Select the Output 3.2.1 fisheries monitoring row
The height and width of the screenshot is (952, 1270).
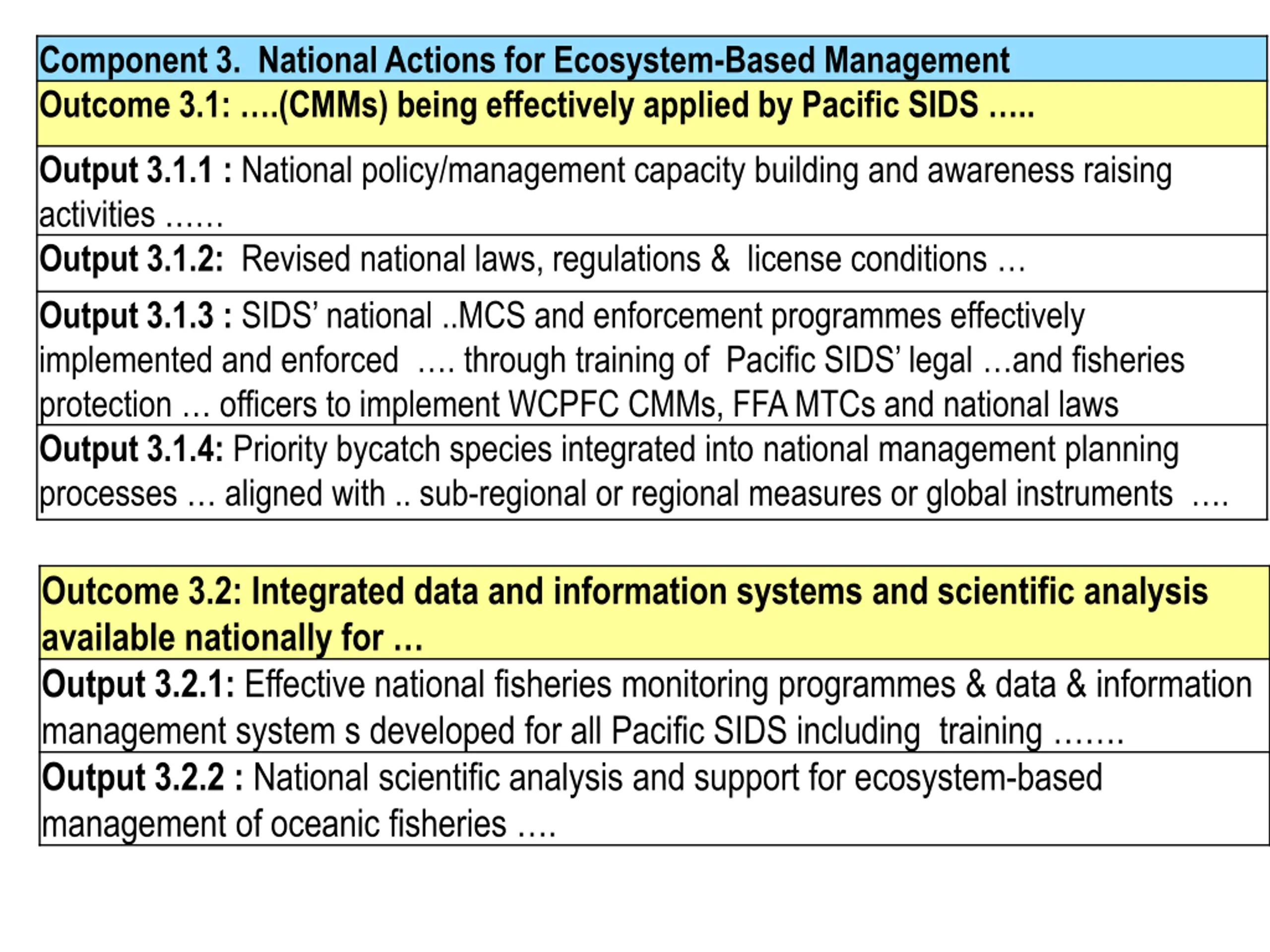(654, 705)
